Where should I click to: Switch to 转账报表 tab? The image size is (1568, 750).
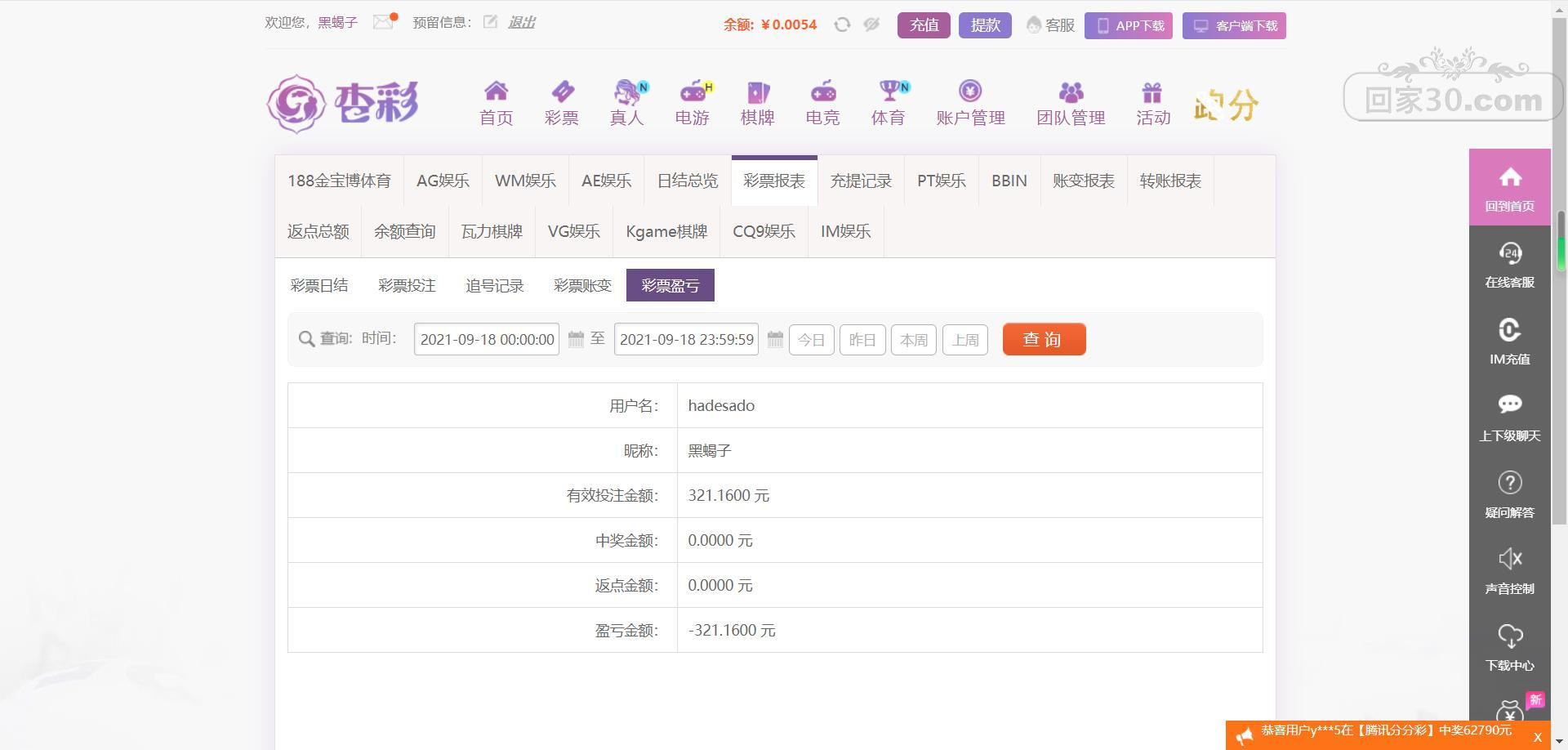[1169, 181]
